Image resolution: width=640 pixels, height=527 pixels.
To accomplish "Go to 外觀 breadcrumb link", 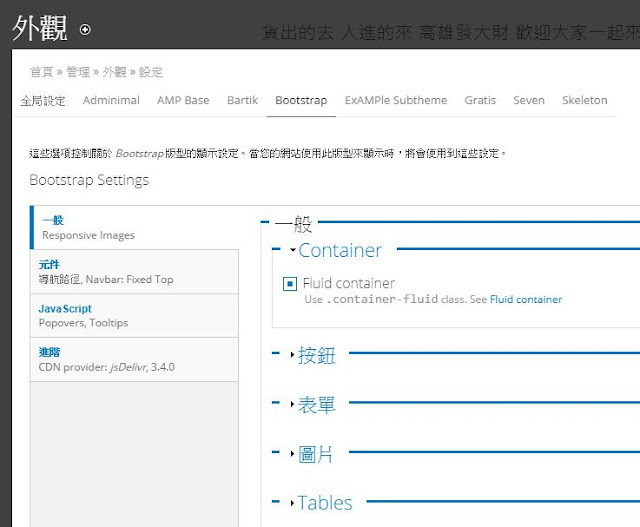I will coord(114,72).
